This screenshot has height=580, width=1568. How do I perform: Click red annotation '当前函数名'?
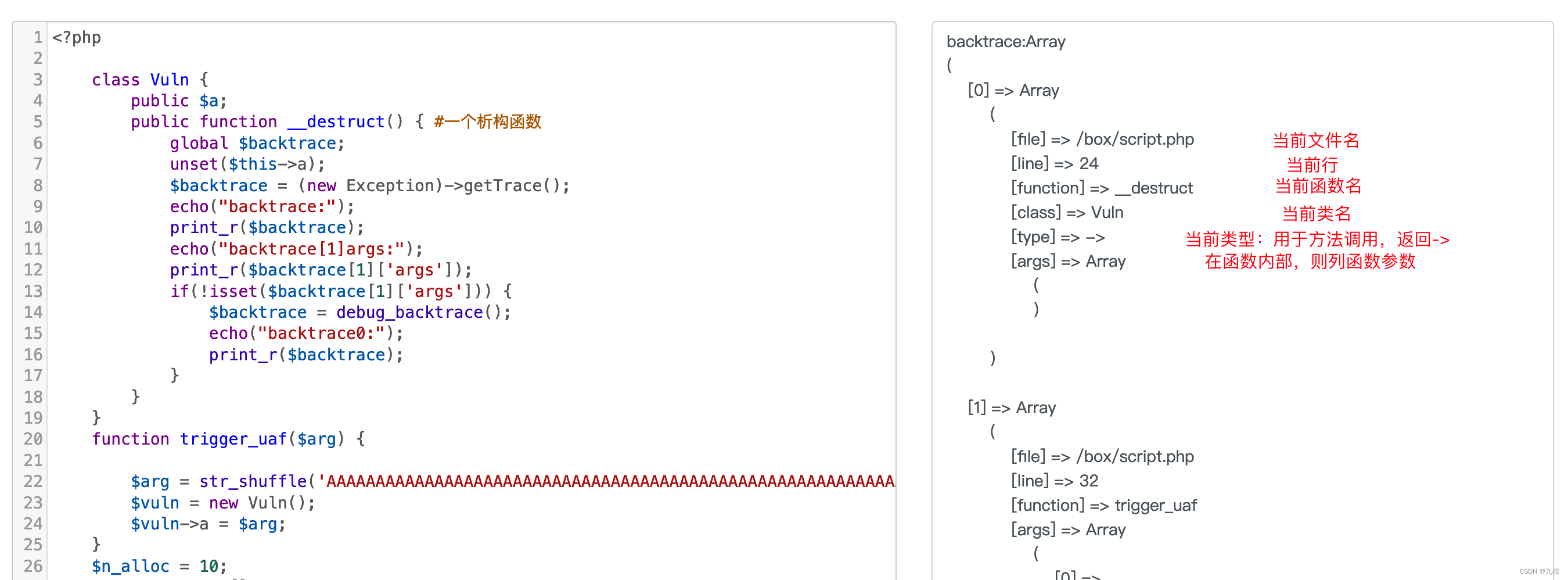coord(1318,186)
